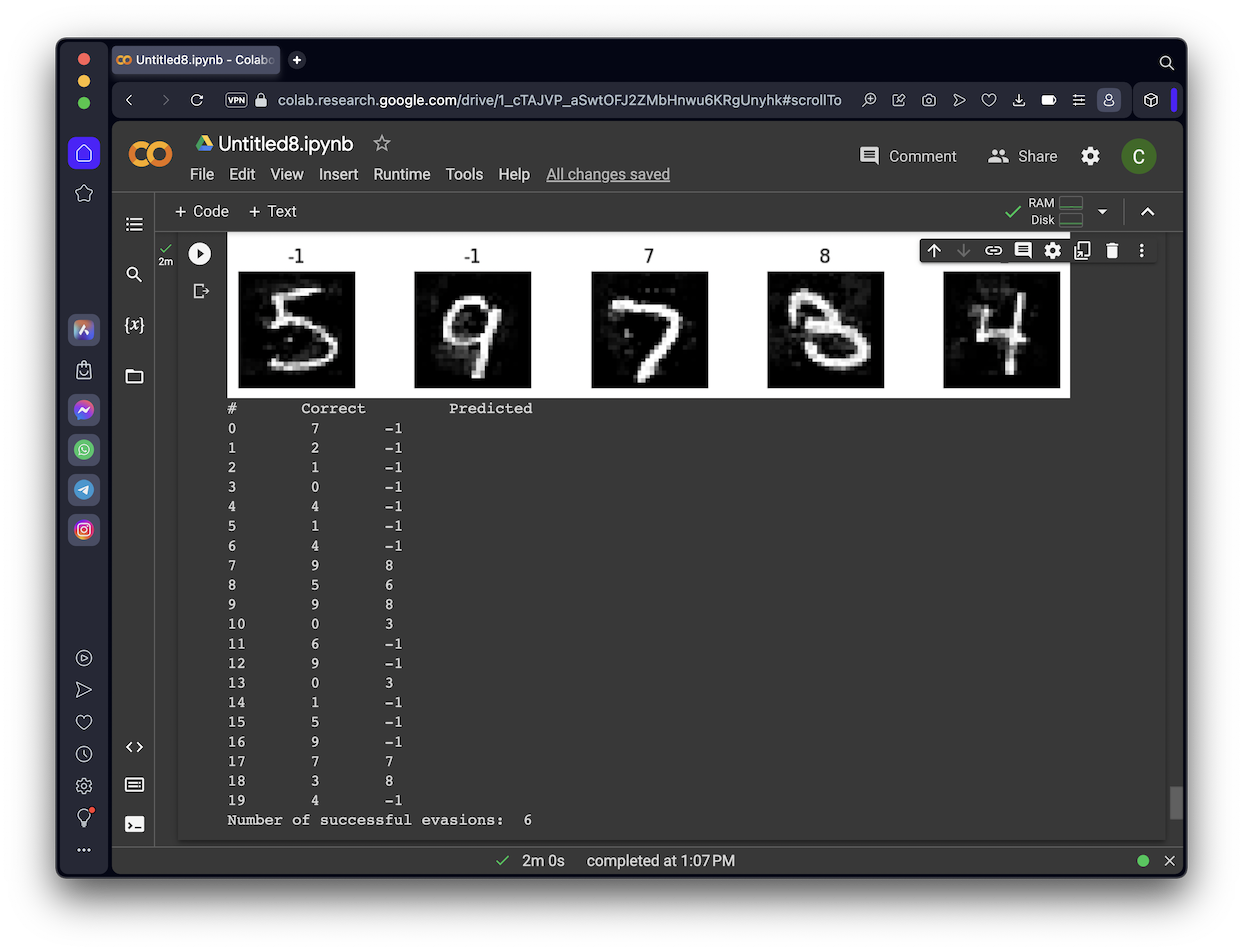Star the Untitled8.ipynb notebook
Image resolution: width=1243 pixels, height=952 pixels.
pyautogui.click(x=381, y=143)
